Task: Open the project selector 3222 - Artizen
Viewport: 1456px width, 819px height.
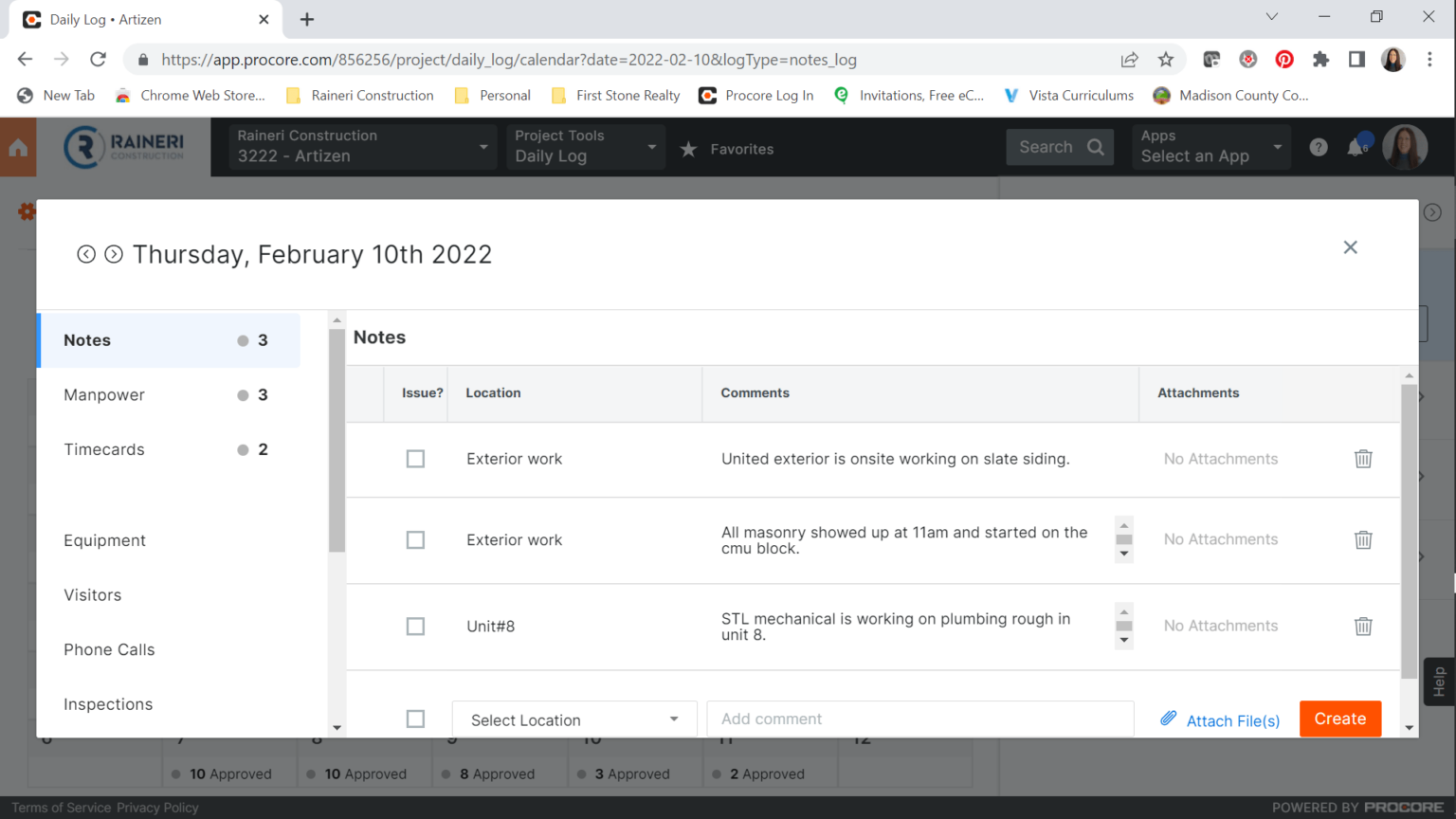Action: click(x=363, y=147)
